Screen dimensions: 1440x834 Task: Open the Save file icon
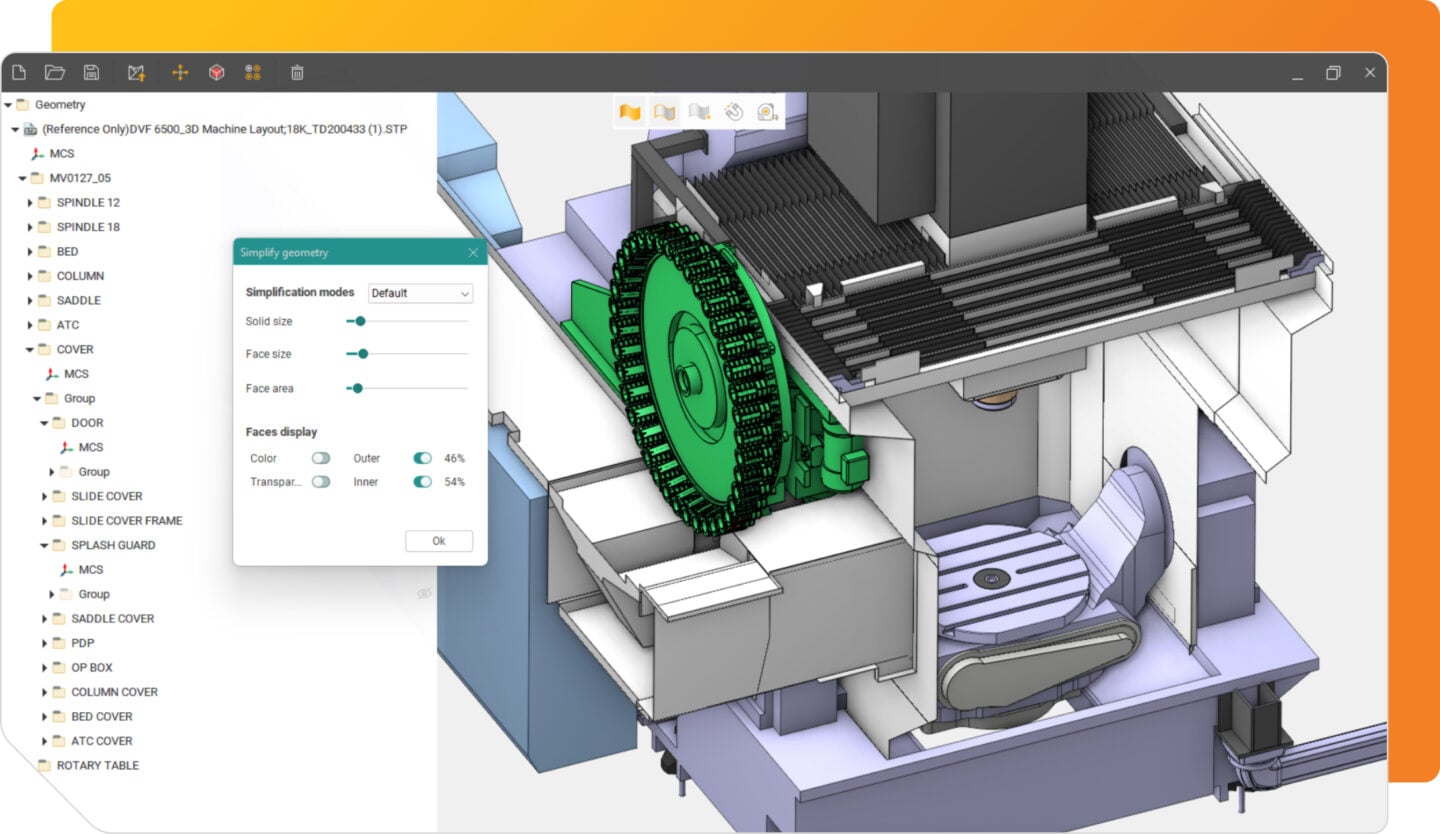[x=93, y=72]
